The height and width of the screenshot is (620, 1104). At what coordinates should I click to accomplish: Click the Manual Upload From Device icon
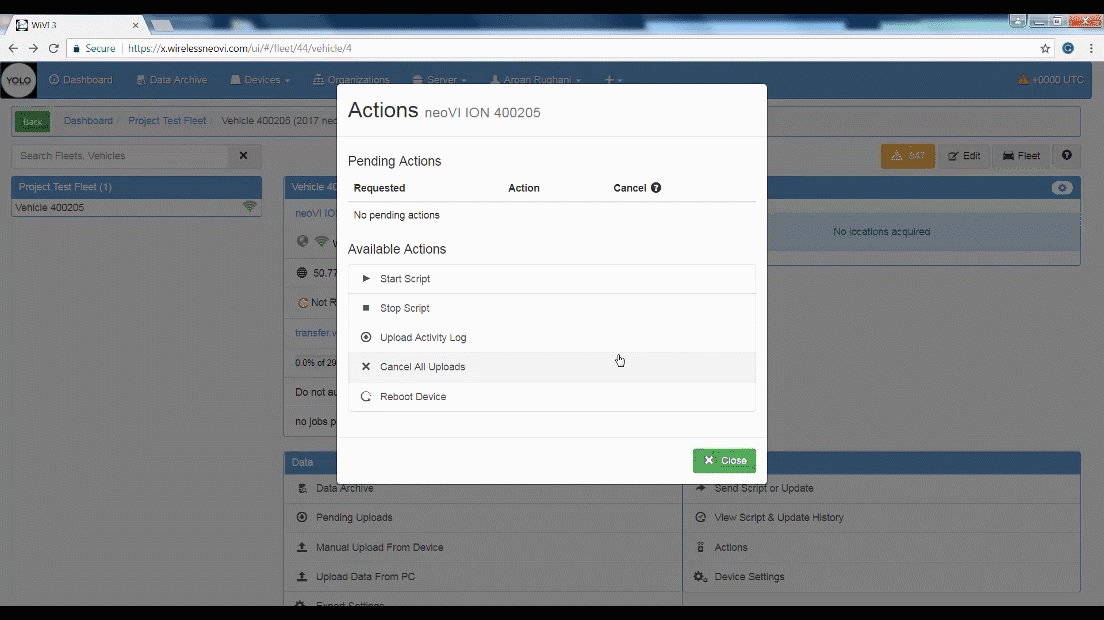(302, 547)
